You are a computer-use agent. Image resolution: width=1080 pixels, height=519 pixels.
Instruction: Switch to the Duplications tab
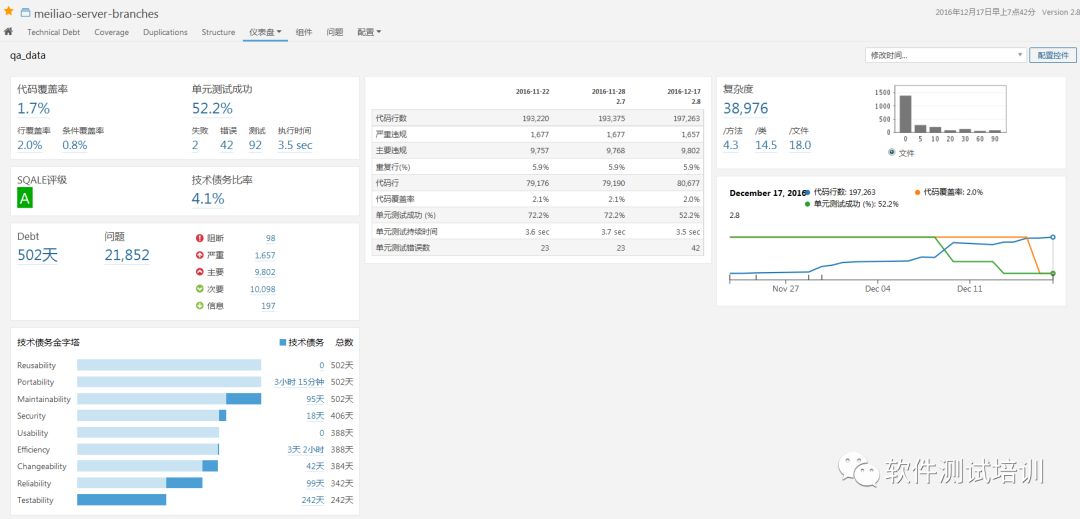tap(165, 32)
